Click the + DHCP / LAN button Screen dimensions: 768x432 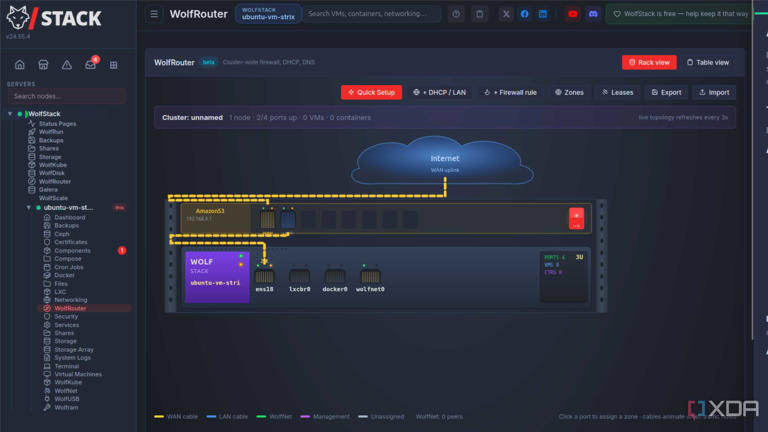click(x=439, y=92)
